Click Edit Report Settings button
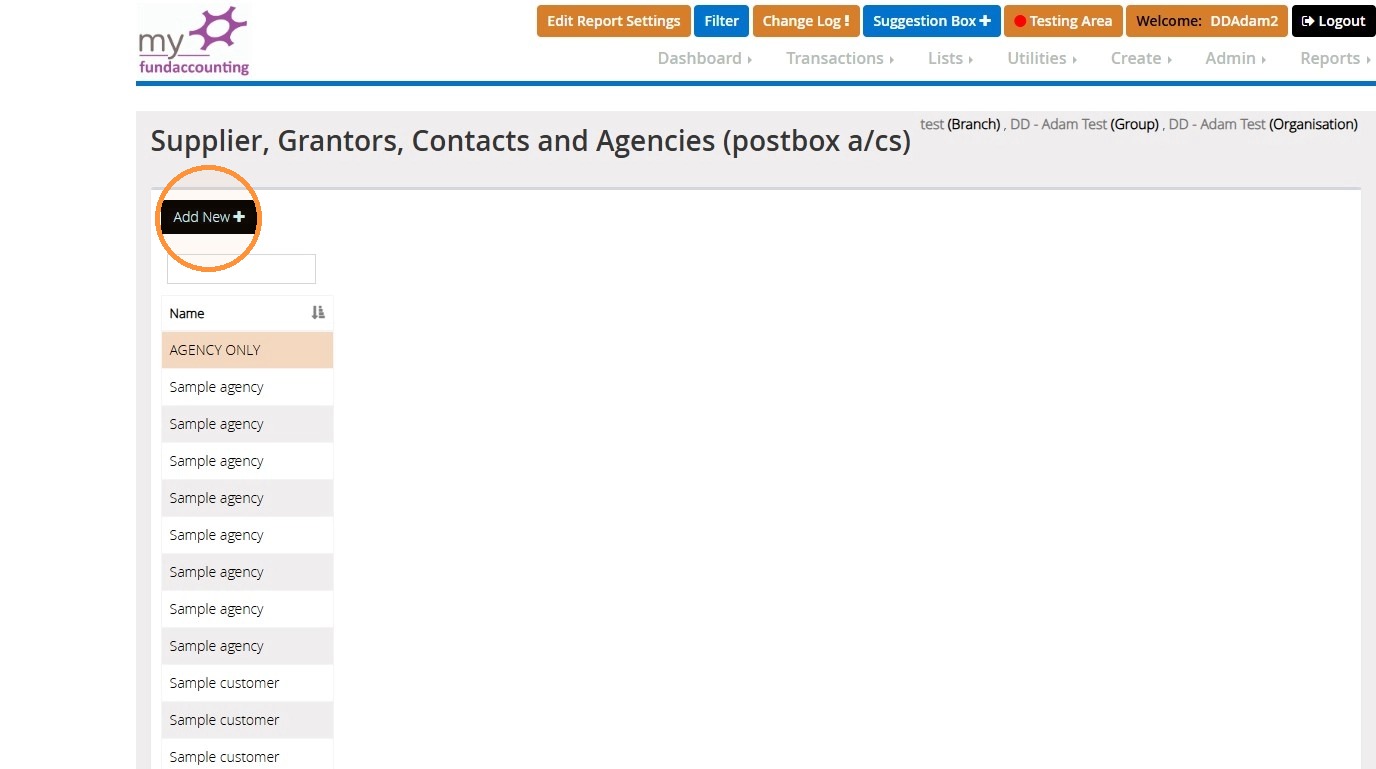 coord(613,21)
